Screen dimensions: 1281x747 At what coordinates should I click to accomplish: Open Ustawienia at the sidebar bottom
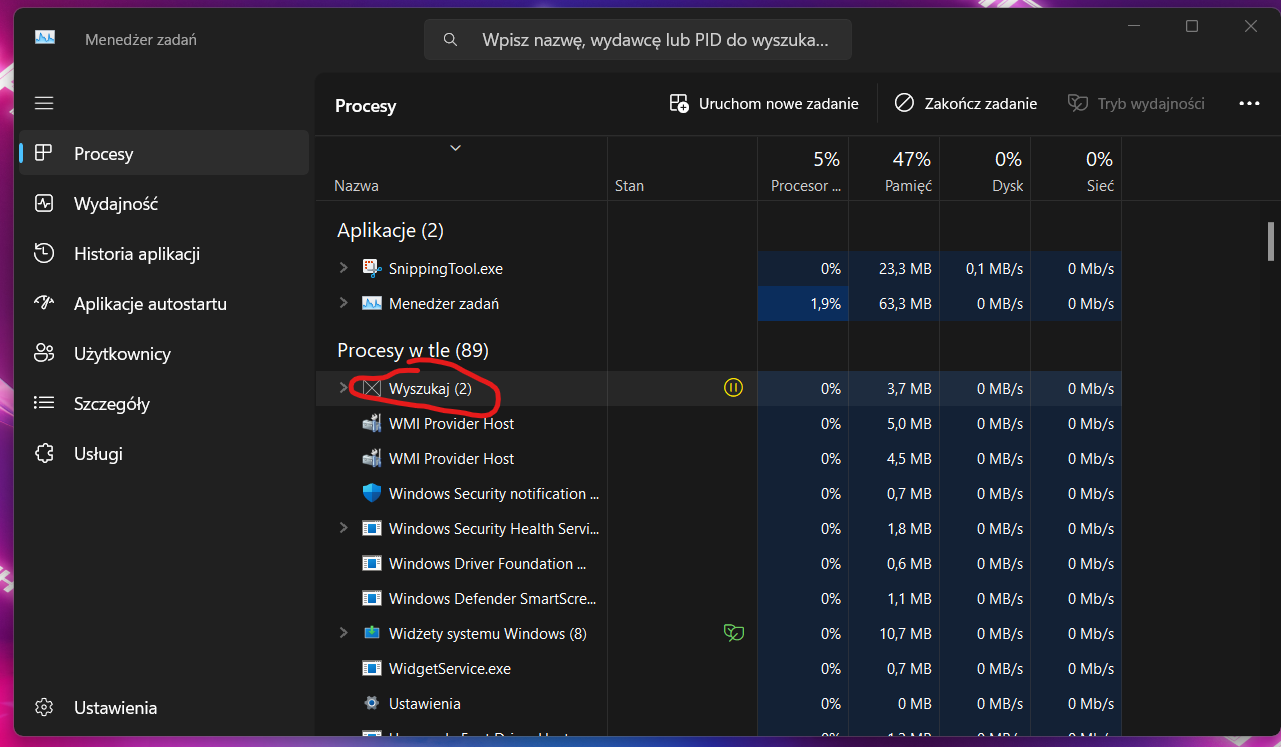click(x=164, y=707)
